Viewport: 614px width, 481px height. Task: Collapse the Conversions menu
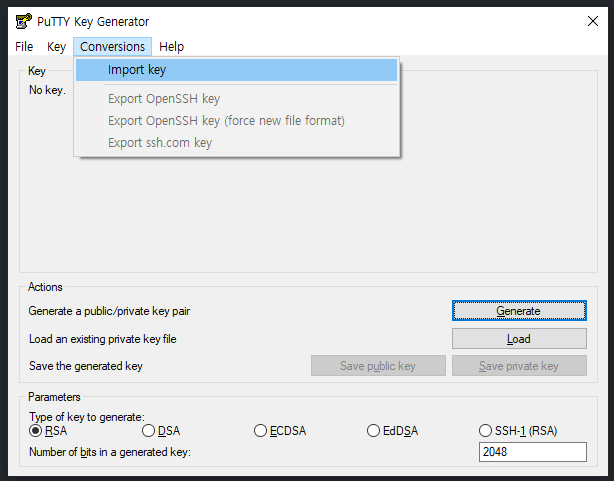tap(113, 46)
